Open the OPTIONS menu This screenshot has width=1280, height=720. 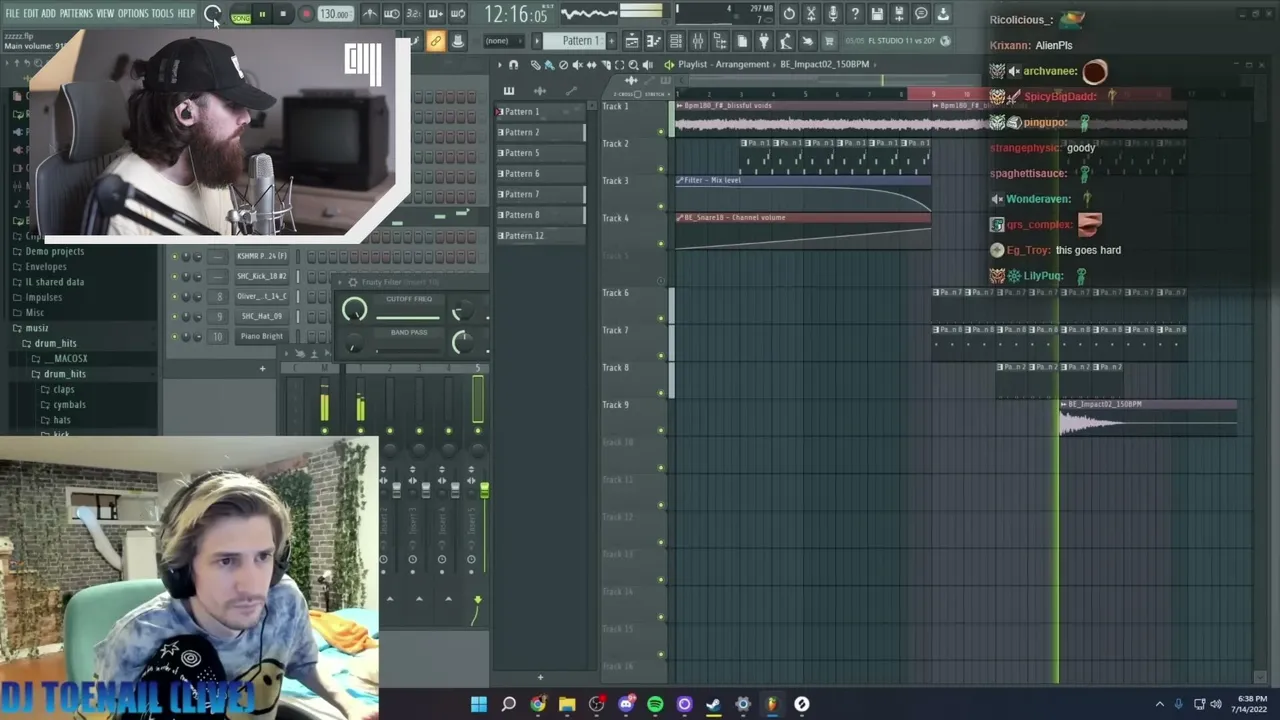click(x=133, y=13)
